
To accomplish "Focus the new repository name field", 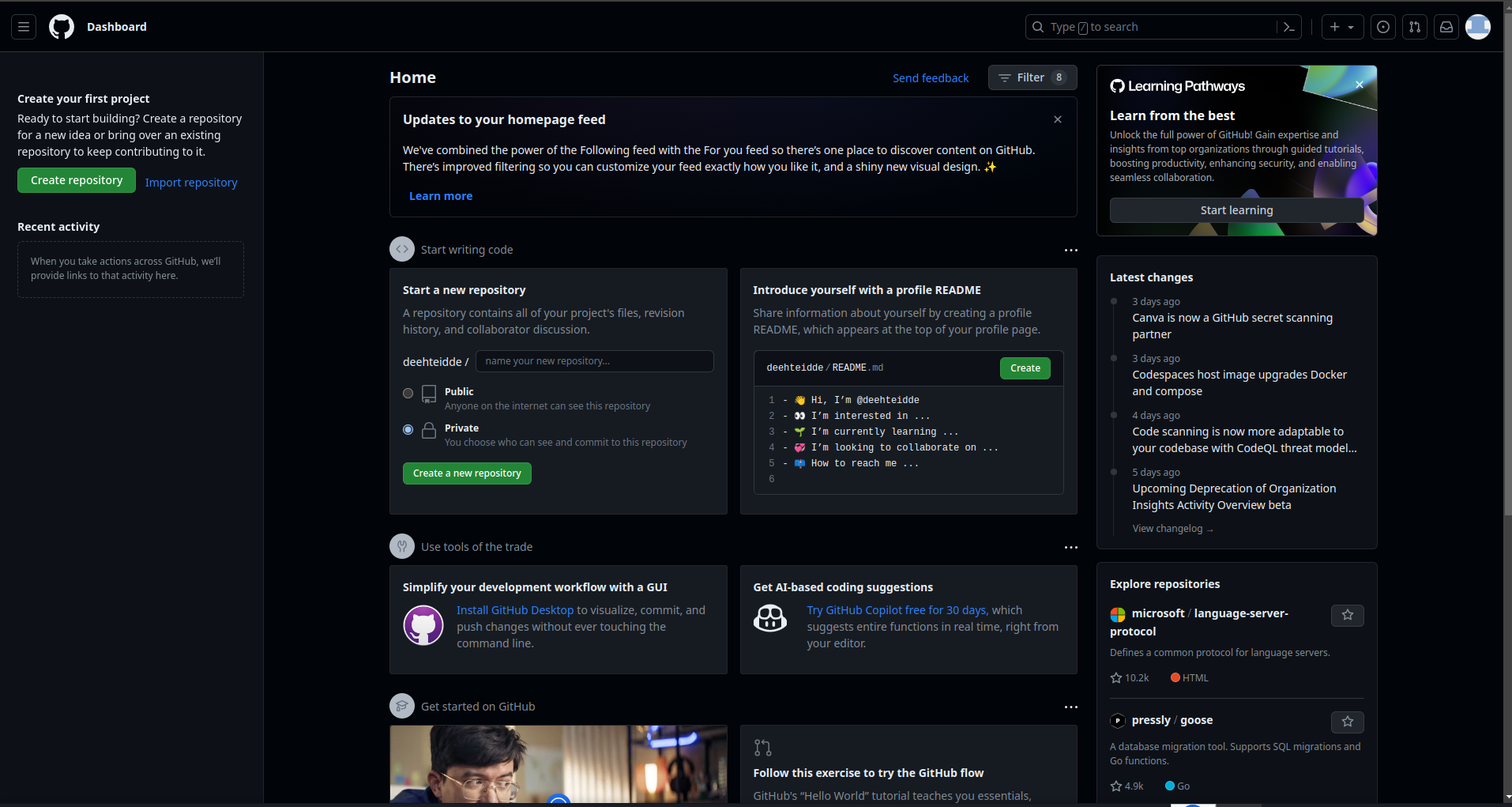I will pyautogui.click(x=594, y=361).
